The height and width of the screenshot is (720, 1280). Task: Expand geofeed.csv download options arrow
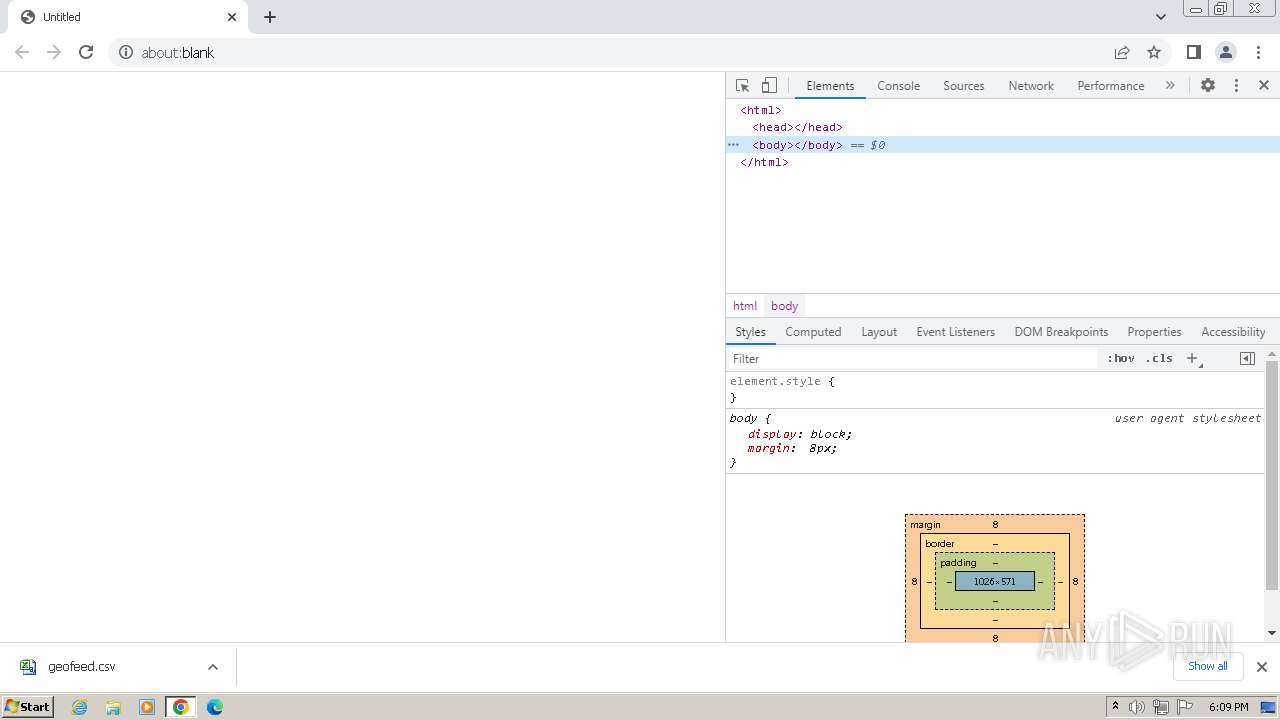coord(213,667)
